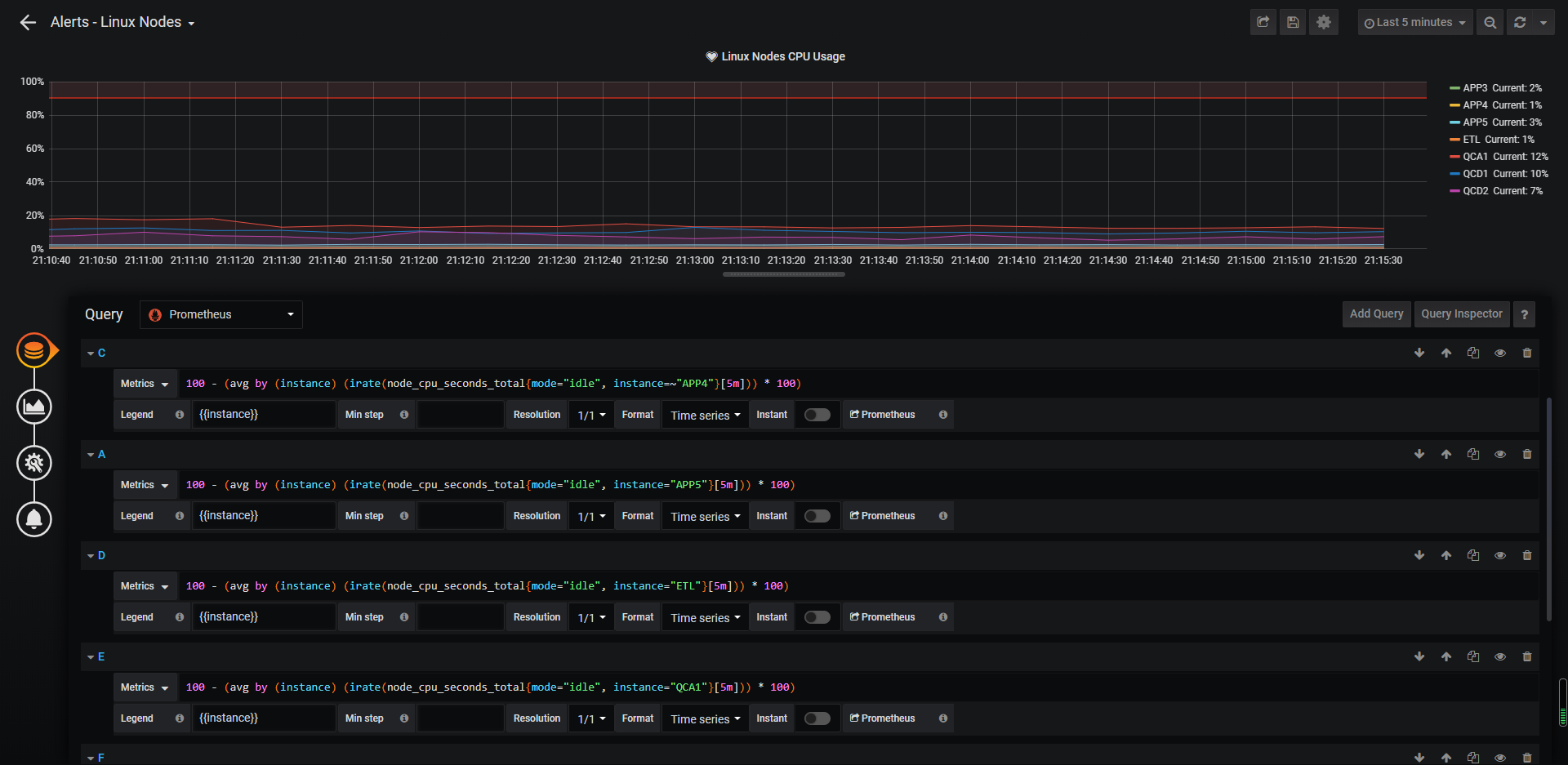This screenshot has width=1568, height=765.
Task: Open the Metrics dropdown in query C
Action: click(x=145, y=384)
